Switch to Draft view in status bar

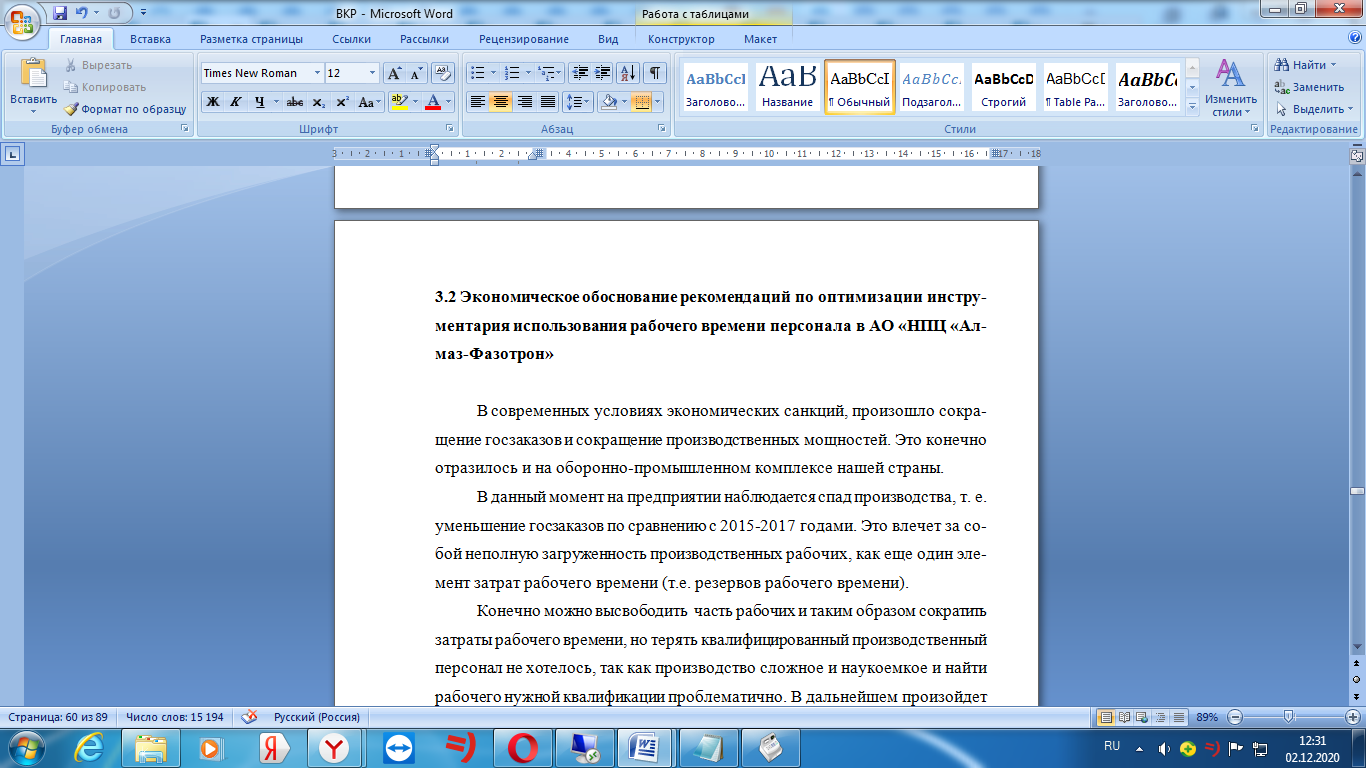[x=1181, y=717]
